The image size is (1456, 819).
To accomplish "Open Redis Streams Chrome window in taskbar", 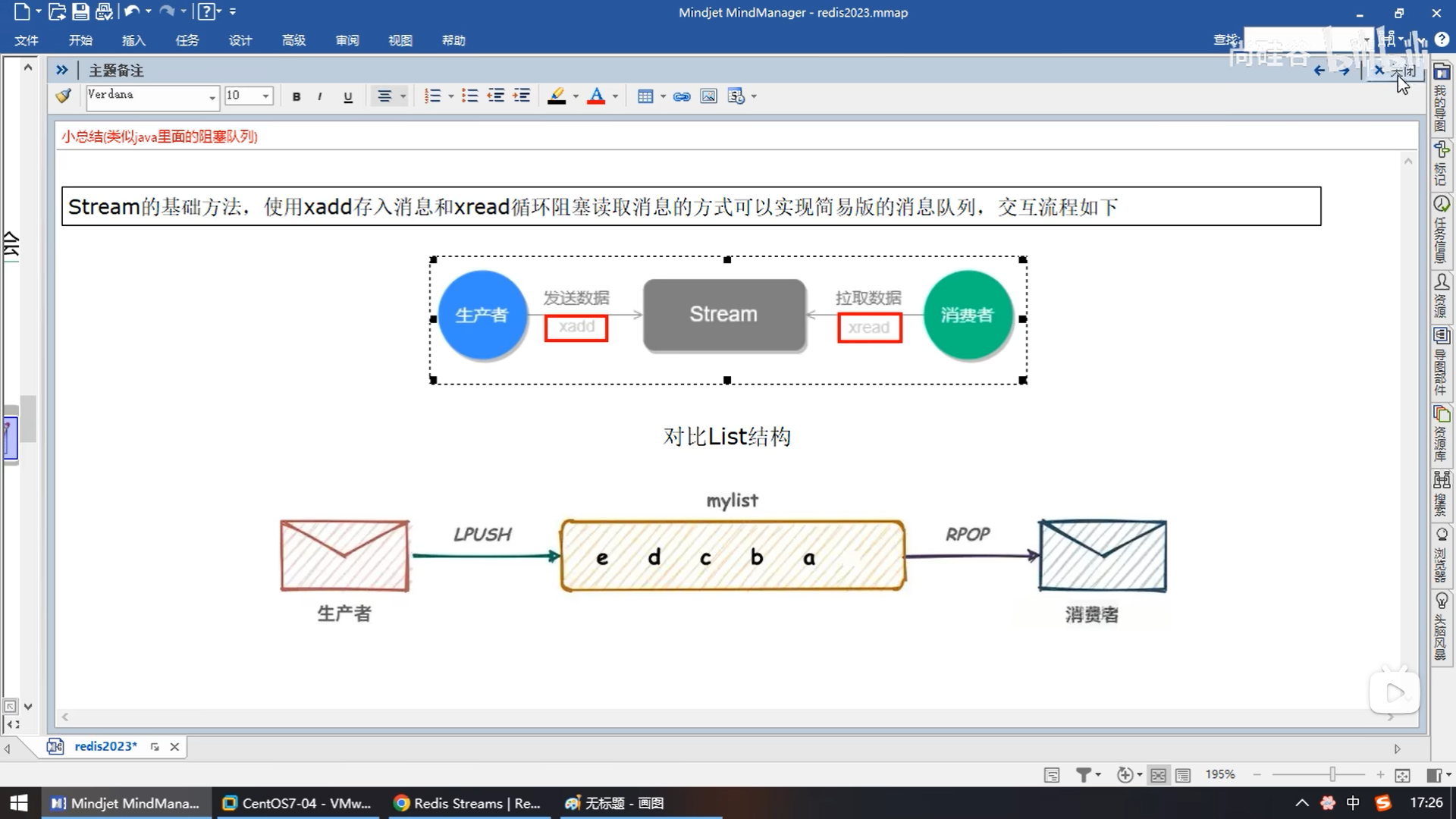I will coord(467,803).
